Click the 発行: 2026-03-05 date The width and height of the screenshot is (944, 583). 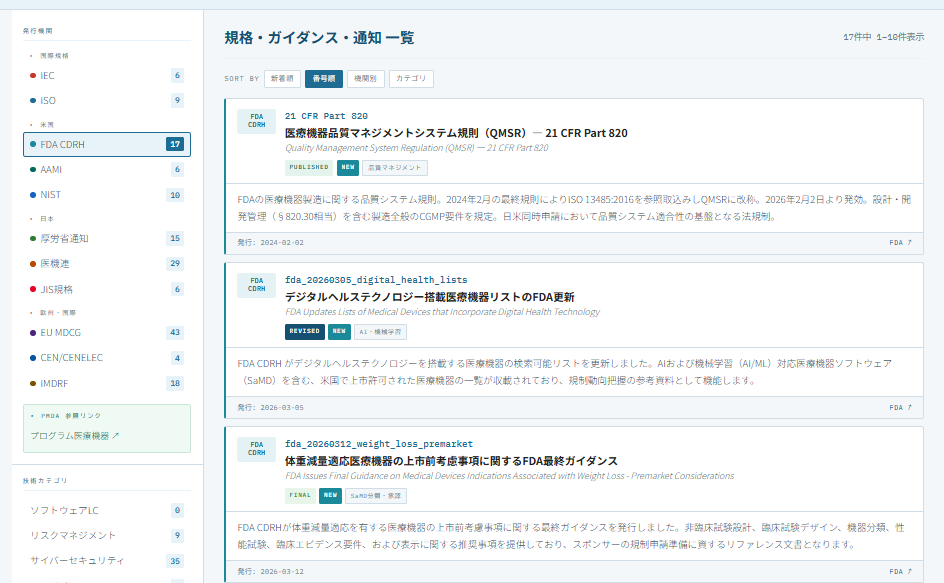point(270,408)
